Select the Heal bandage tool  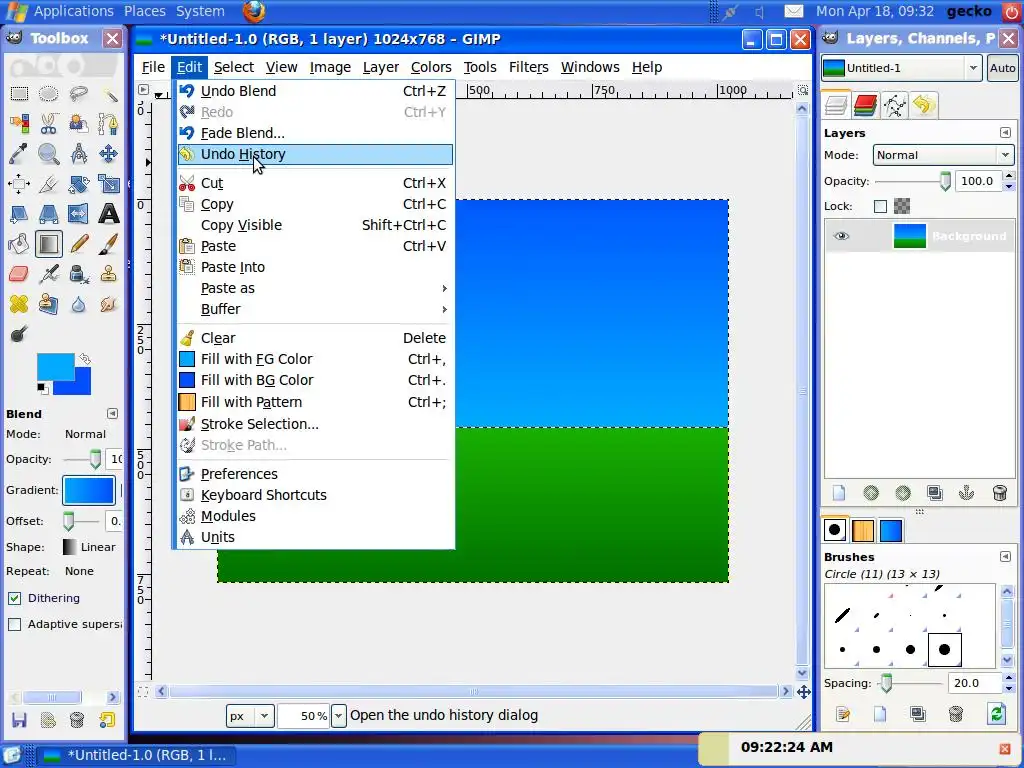(19, 304)
